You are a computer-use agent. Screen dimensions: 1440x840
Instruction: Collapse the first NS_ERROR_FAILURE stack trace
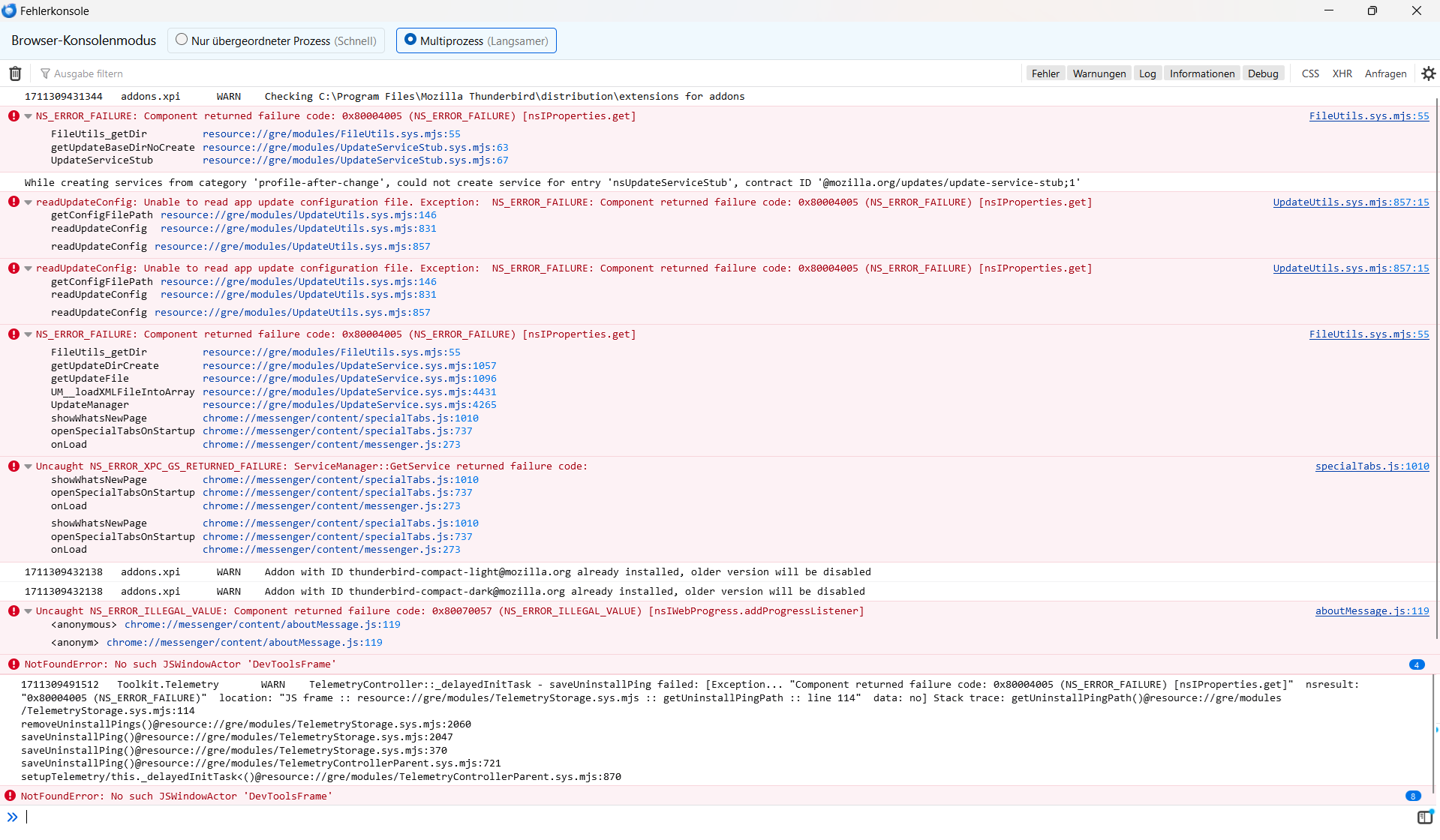click(x=28, y=116)
